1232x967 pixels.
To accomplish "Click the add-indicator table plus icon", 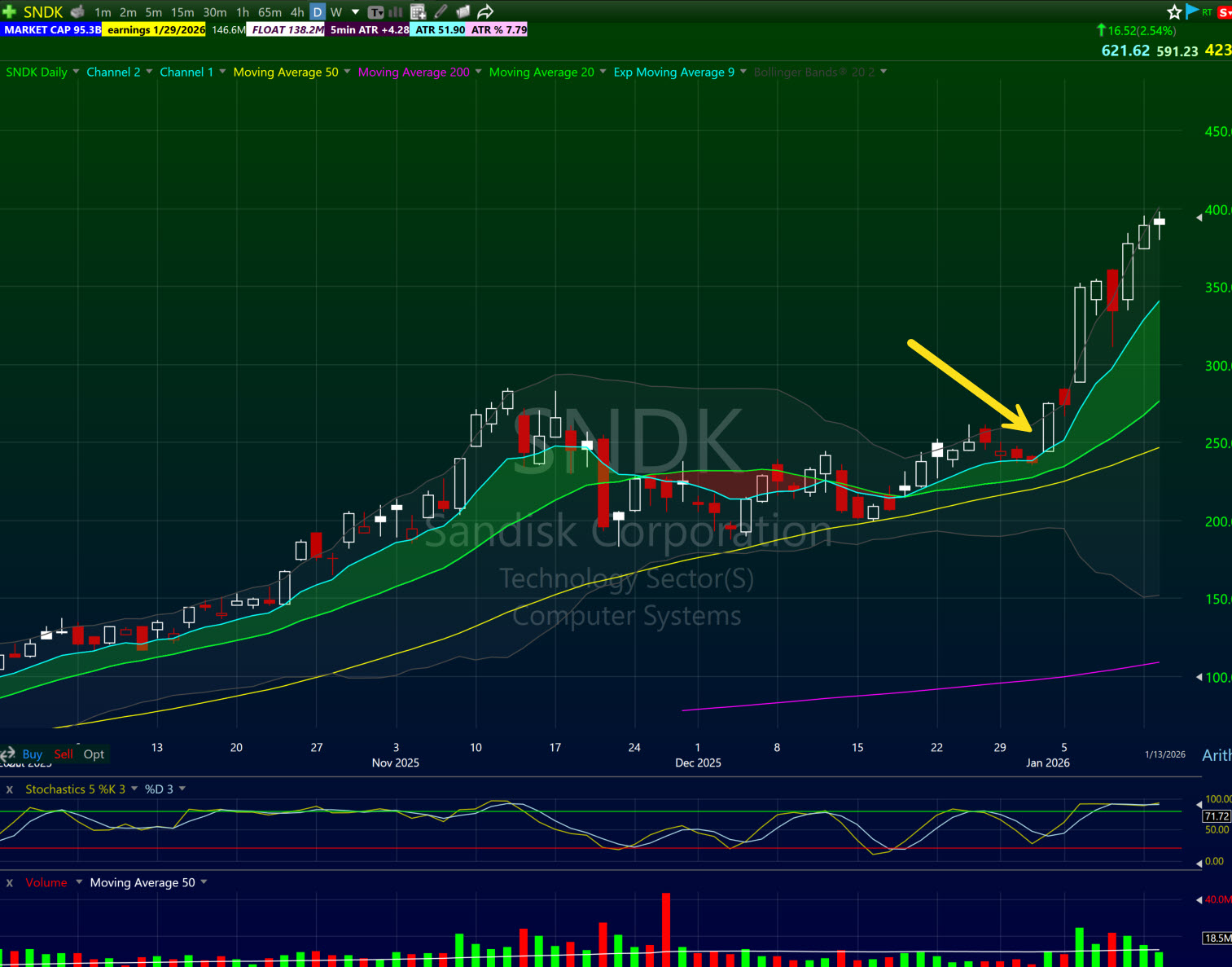I will [x=418, y=12].
